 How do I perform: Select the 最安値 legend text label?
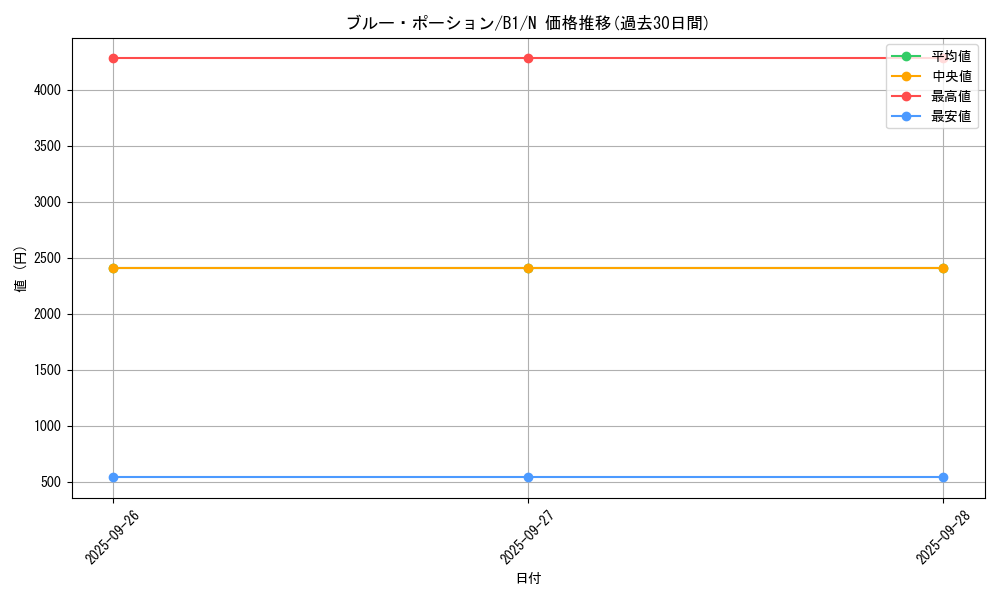(951, 116)
